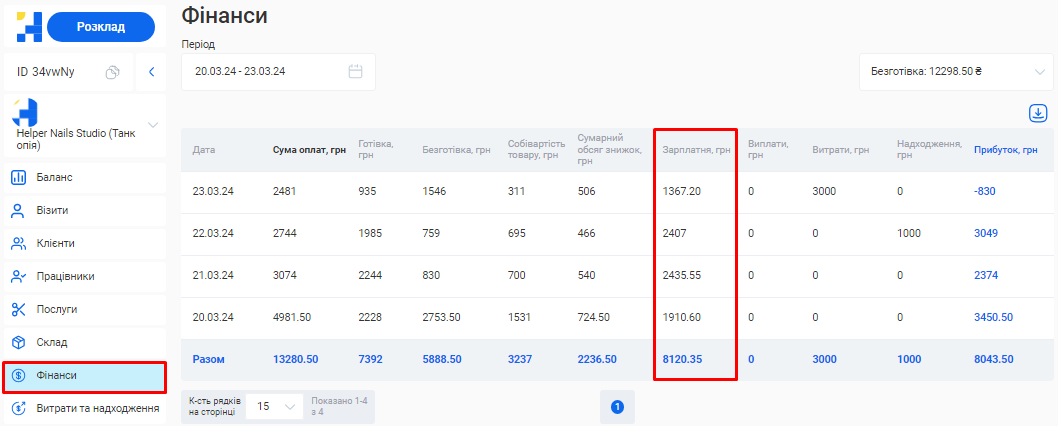
Task: Click the download report icon
Action: 1038,113
